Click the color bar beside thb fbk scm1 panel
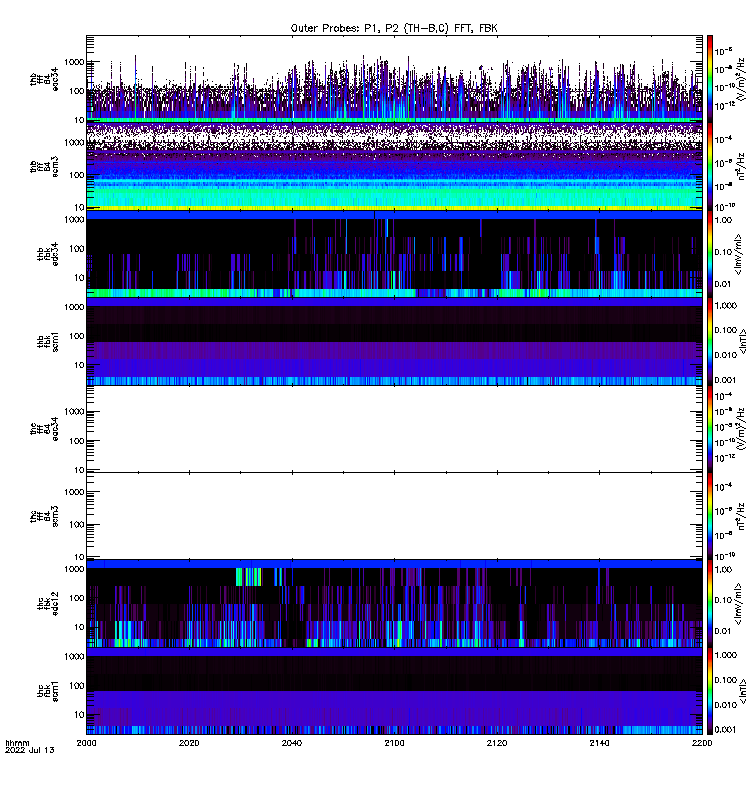 point(710,341)
